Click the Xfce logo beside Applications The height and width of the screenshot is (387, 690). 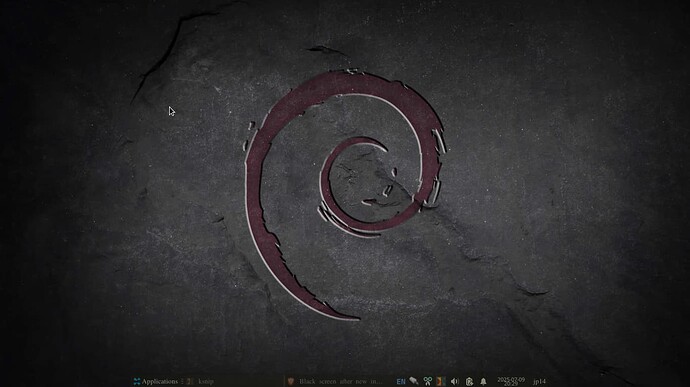click(x=137, y=381)
